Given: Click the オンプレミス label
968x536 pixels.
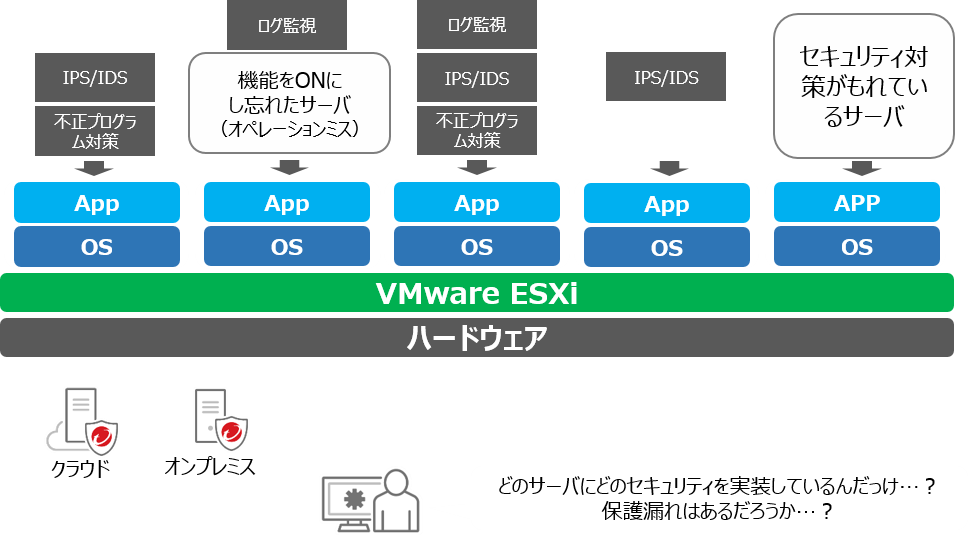Looking at the screenshot, I should pyautogui.click(x=210, y=466).
